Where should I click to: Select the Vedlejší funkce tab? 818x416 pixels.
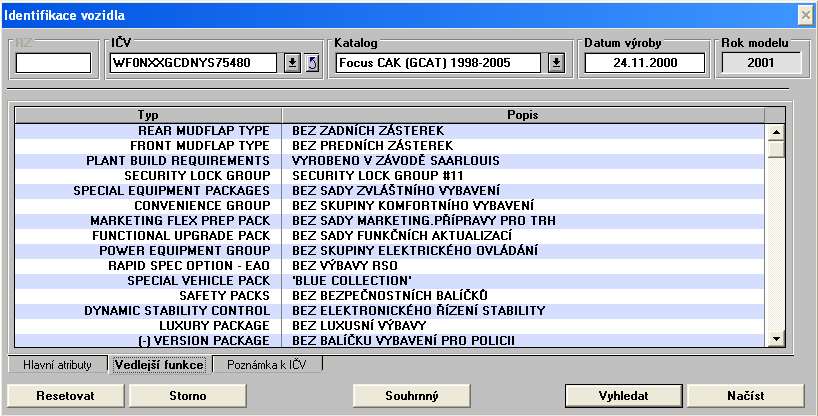pos(159,365)
